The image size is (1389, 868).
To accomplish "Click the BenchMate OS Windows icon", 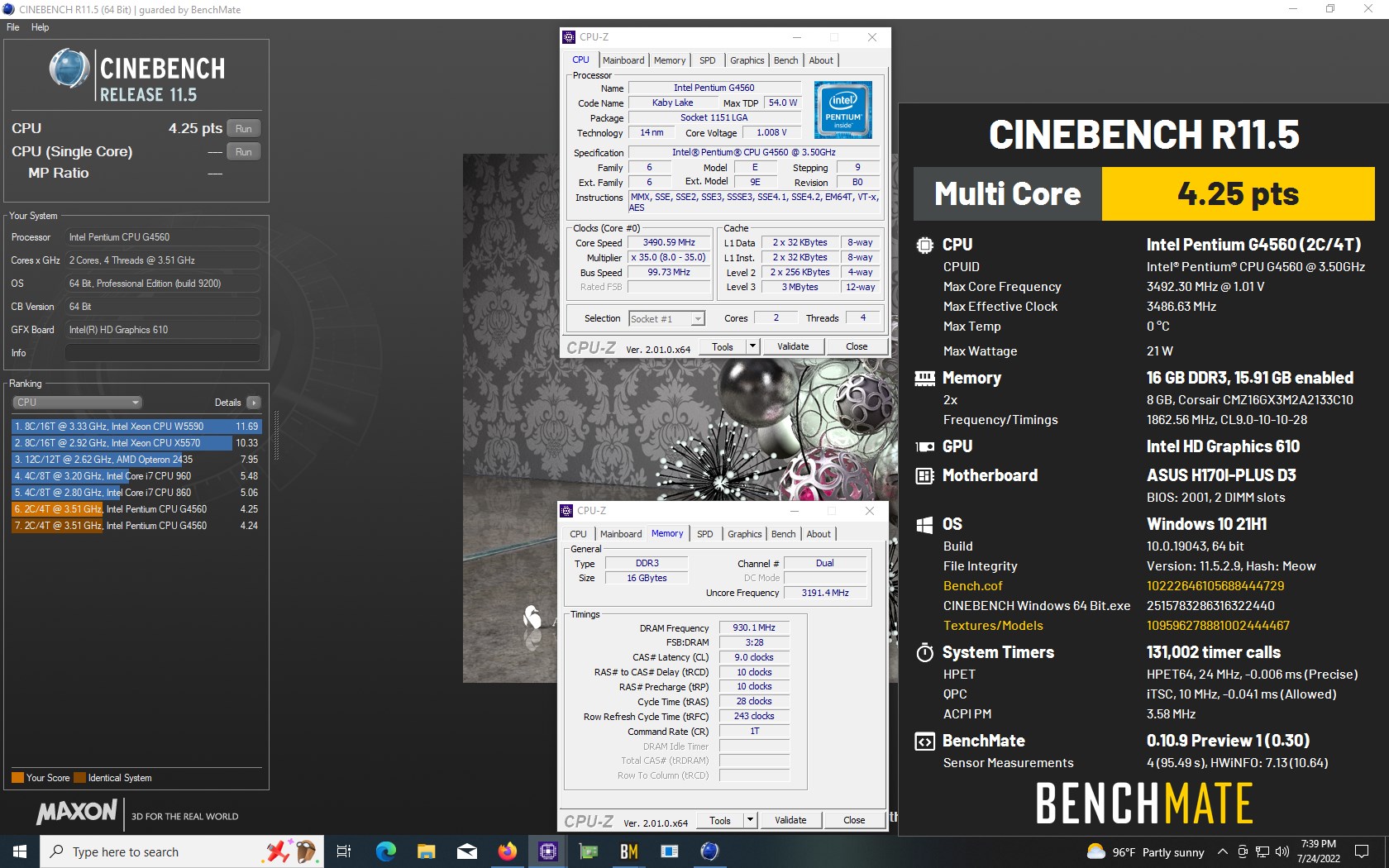I will tap(924, 524).
